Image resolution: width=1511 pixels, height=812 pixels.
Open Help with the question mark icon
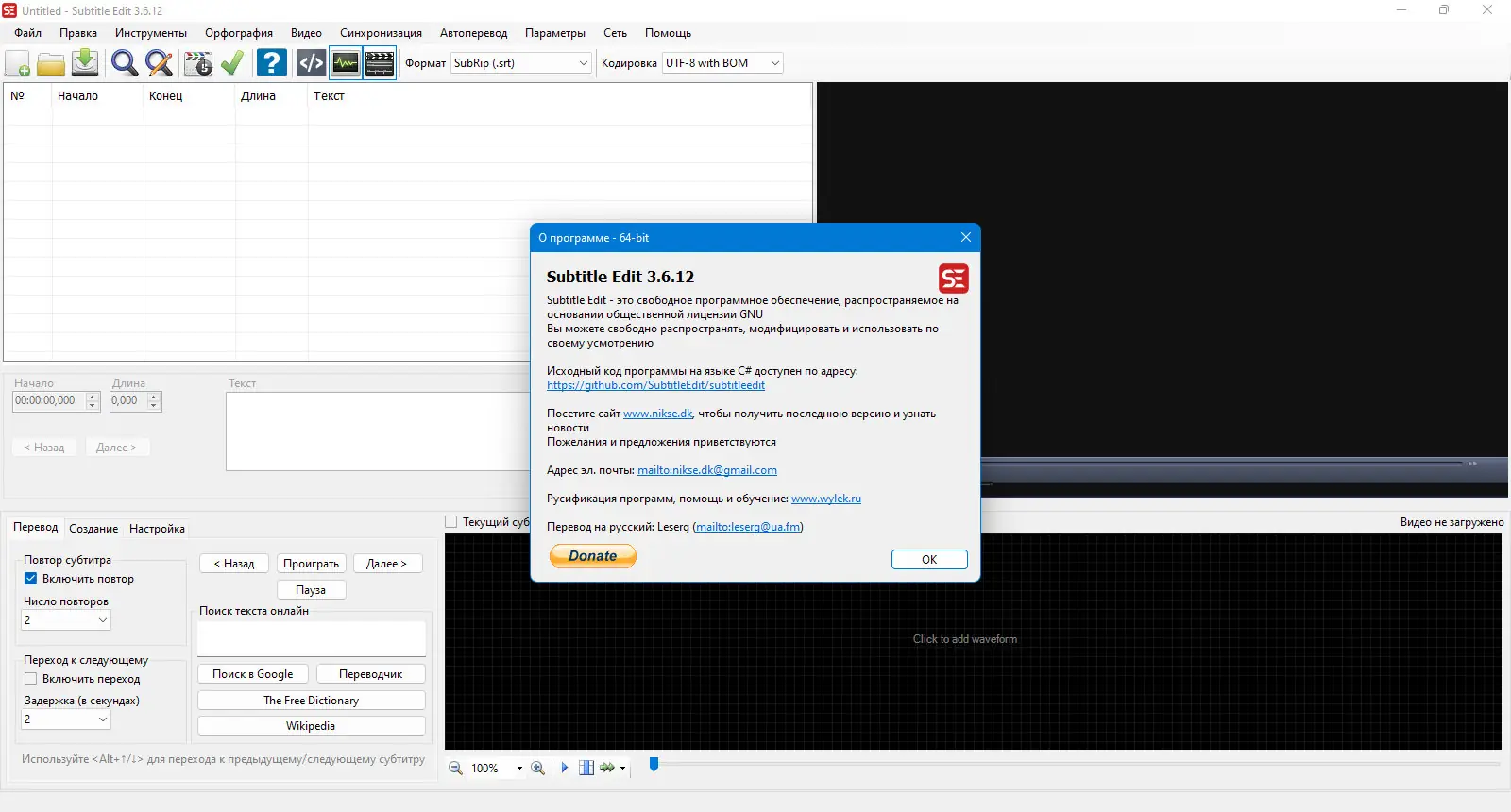tap(272, 63)
